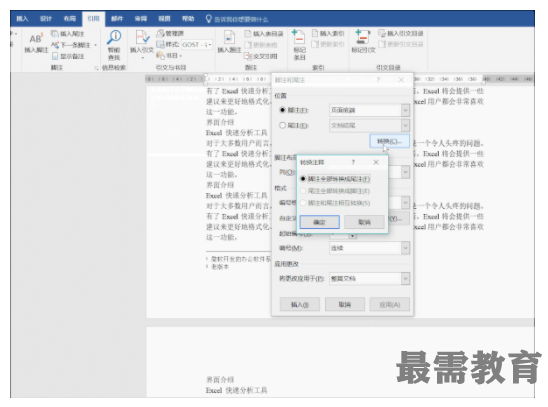Open the 页面底端 footnote position dropdown
This screenshot has width=548, height=407.
pyautogui.click(x=405, y=110)
